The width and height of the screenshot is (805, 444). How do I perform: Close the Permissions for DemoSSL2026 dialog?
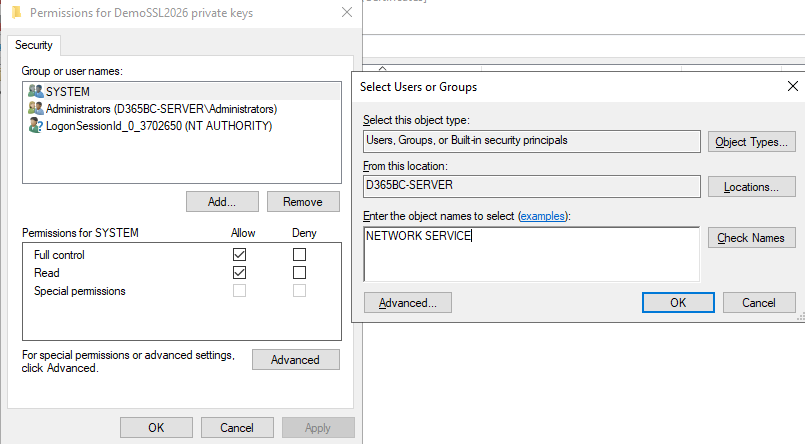click(x=347, y=12)
